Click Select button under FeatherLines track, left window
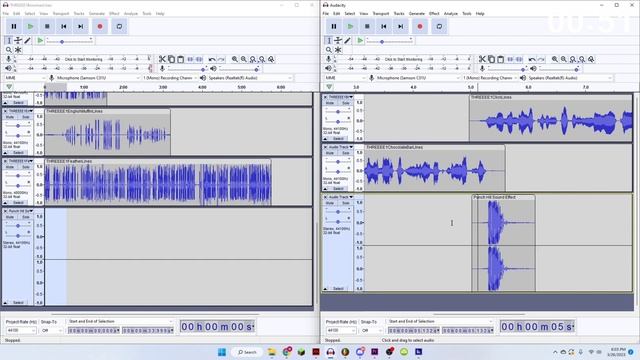Viewport: 640px width, 360px height. pyautogui.click(x=18, y=202)
